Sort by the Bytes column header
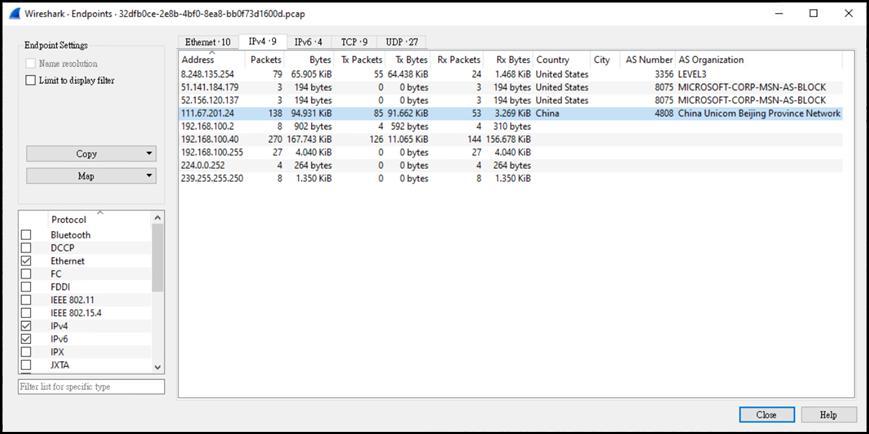 (x=309, y=59)
